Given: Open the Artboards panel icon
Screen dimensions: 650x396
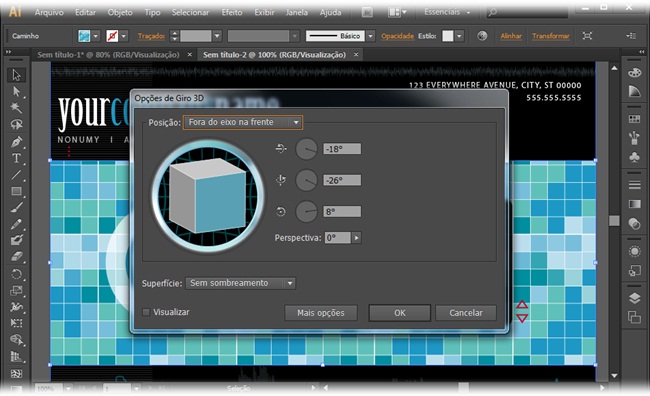Looking at the screenshot, I should pos(634,317).
